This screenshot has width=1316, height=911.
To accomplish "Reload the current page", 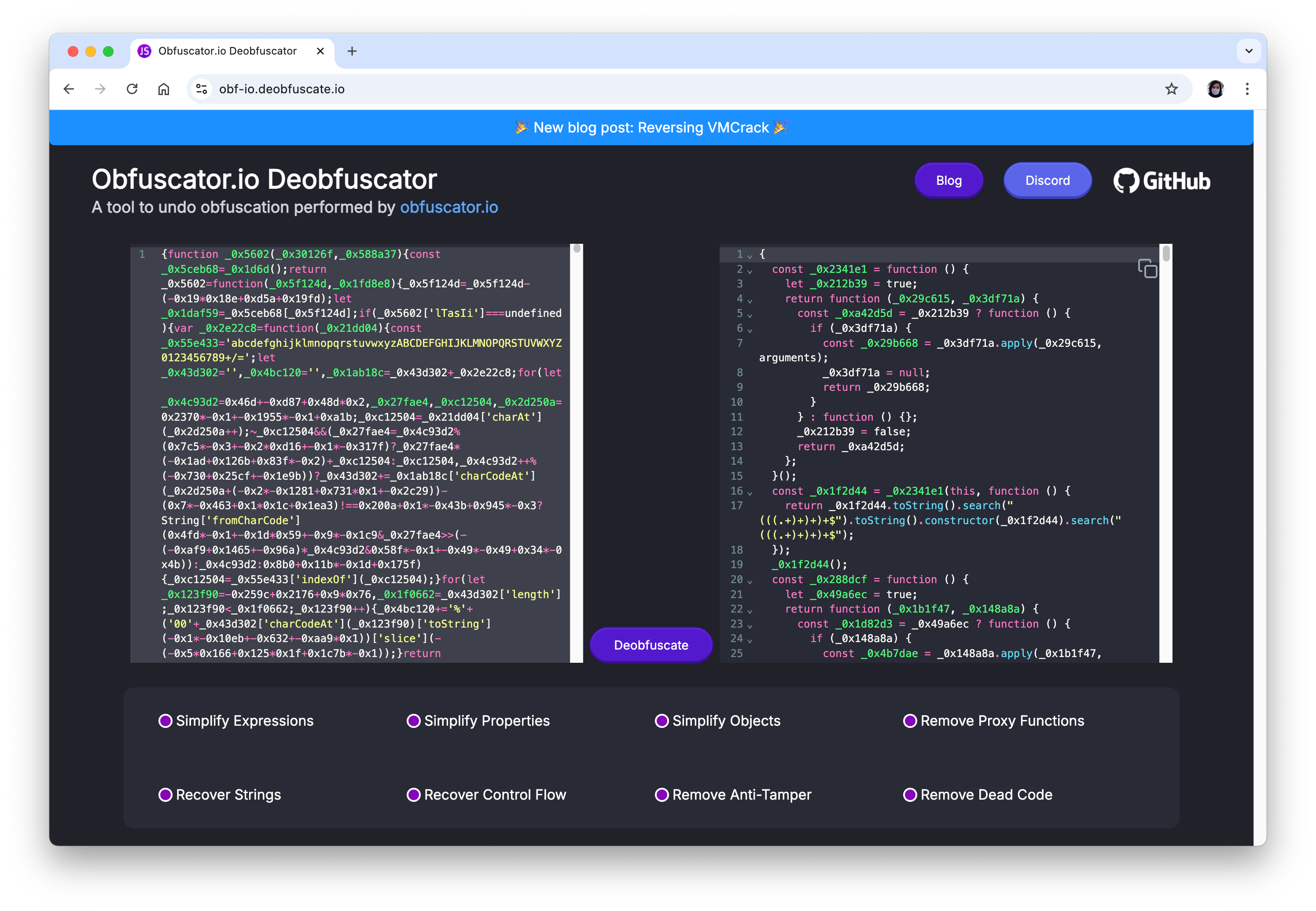I will (x=132, y=89).
